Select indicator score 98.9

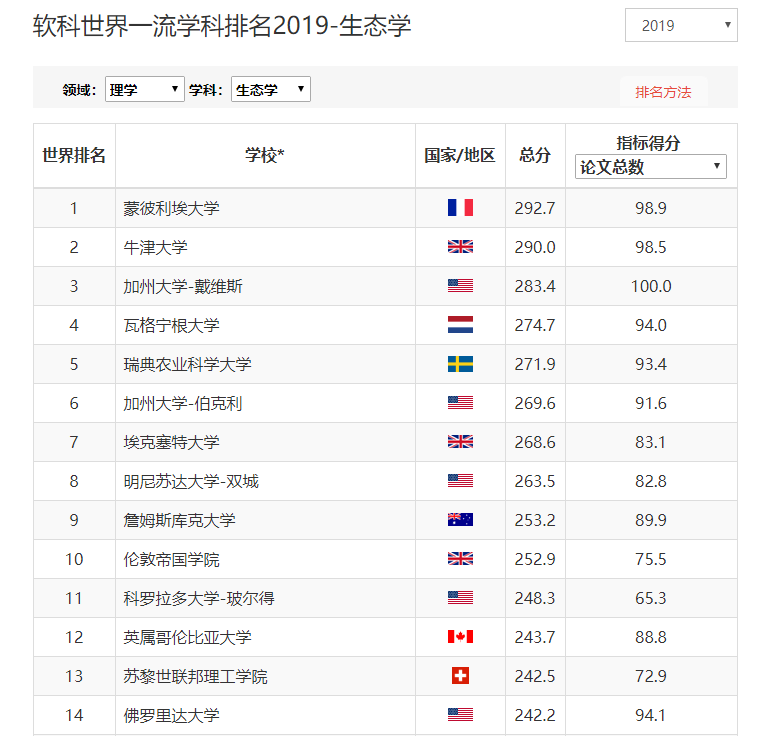651,208
